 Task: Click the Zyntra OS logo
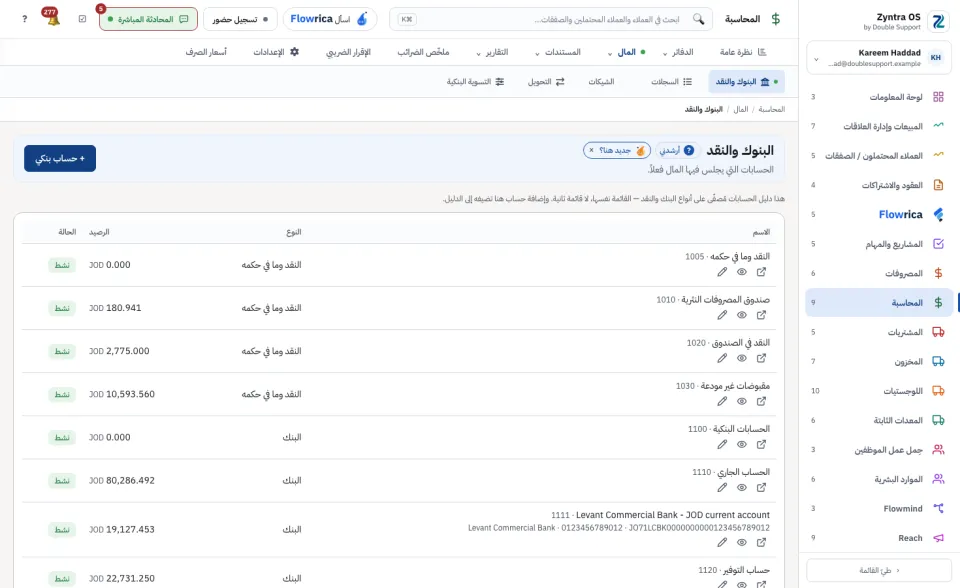pos(938,21)
